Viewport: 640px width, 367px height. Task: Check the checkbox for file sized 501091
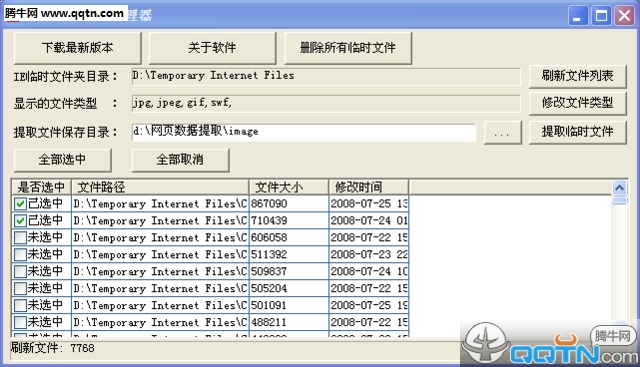(x=20, y=305)
